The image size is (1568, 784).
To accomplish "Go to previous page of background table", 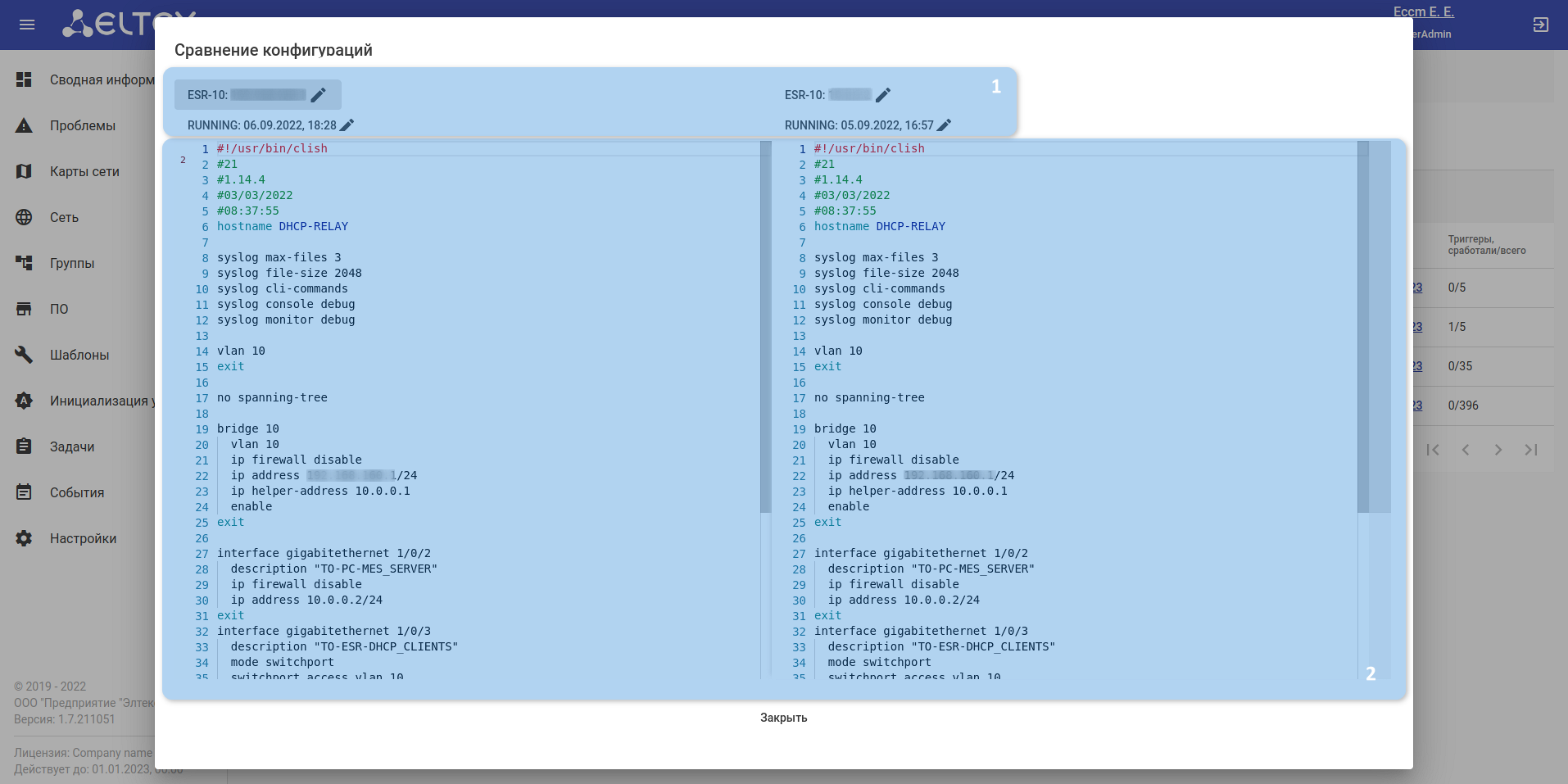I will coord(1466,450).
